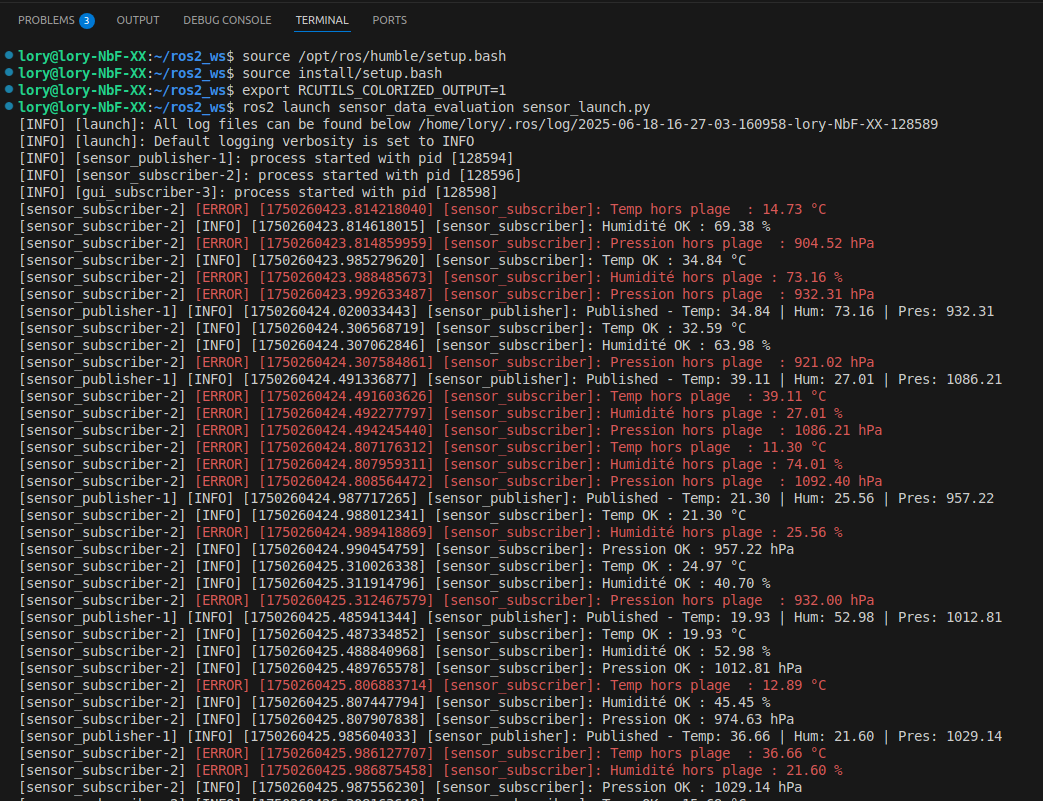Switch to the PROBLEMS tab

coord(46,20)
